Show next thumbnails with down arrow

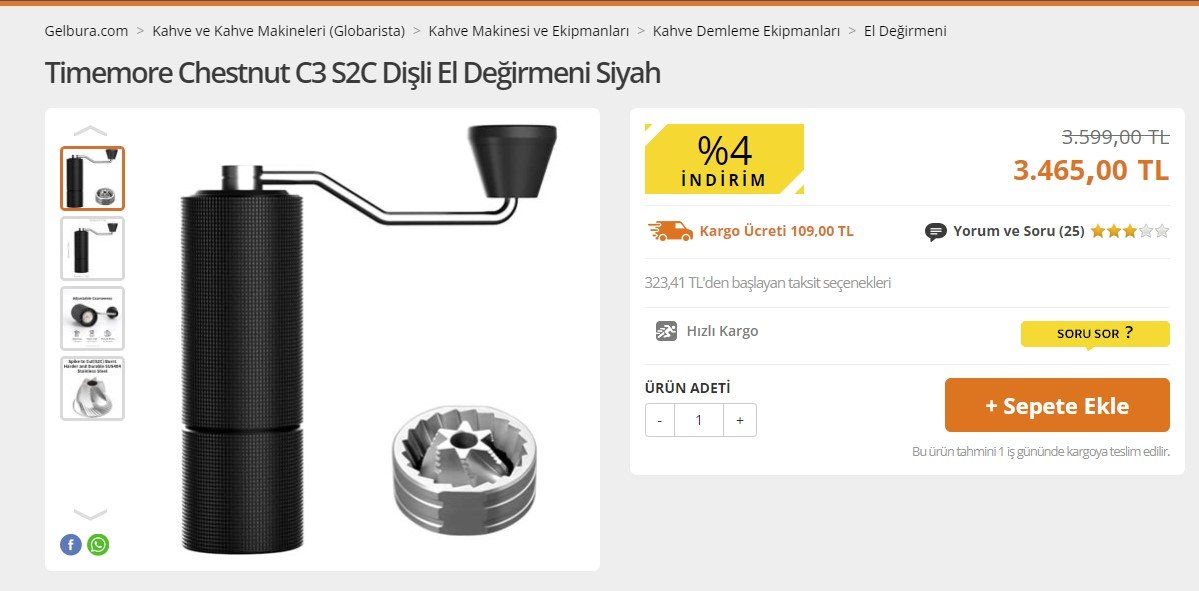(91, 514)
